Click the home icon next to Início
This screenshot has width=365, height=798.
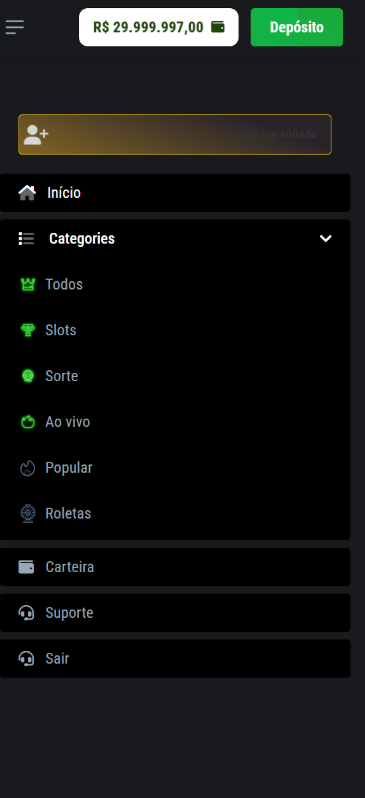27,193
